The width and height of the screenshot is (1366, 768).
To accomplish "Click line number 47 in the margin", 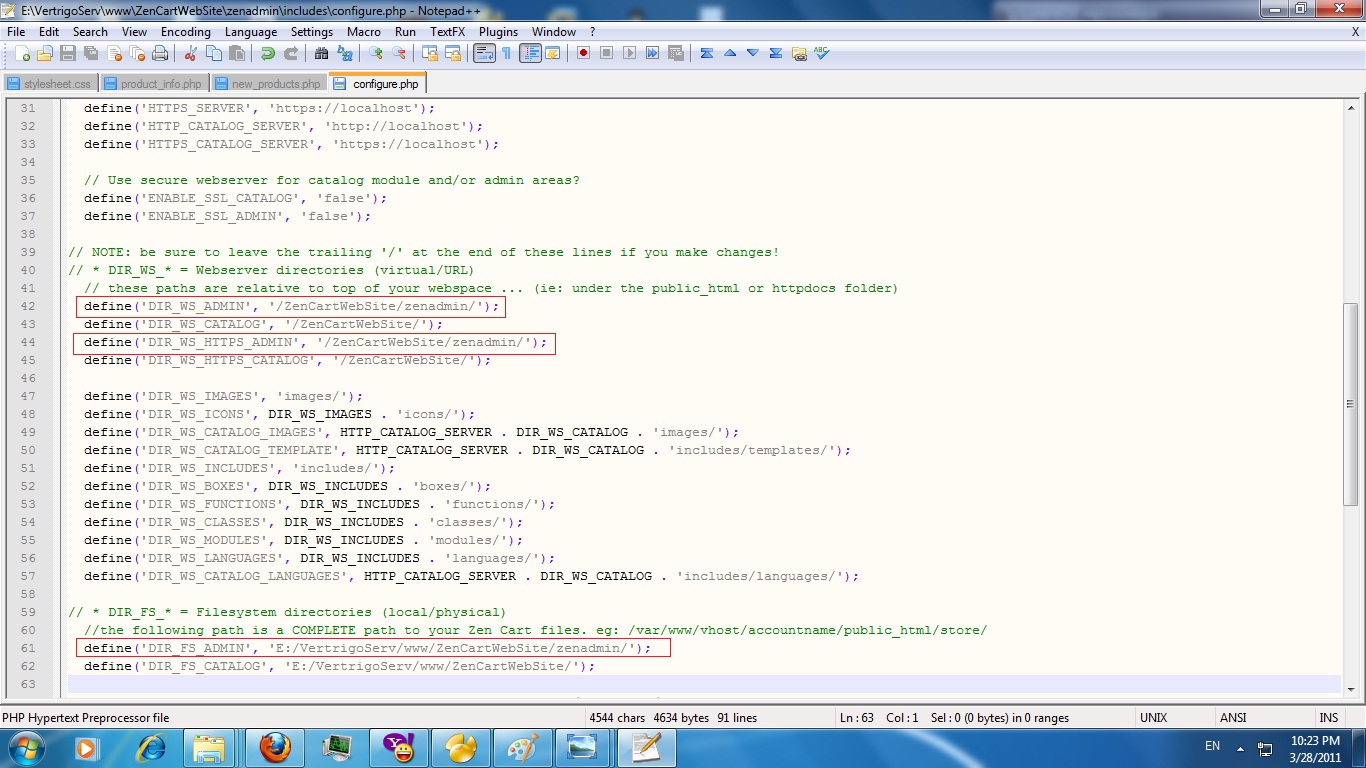I will point(27,396).
